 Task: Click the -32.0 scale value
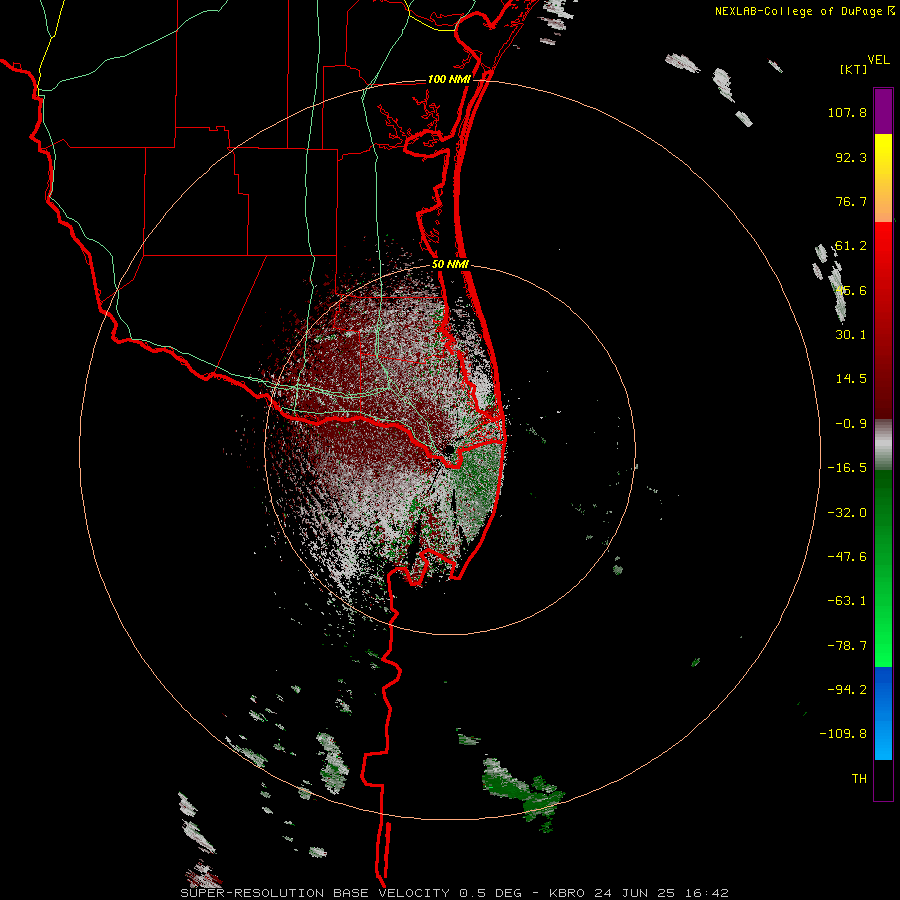[x=847, y=513]
